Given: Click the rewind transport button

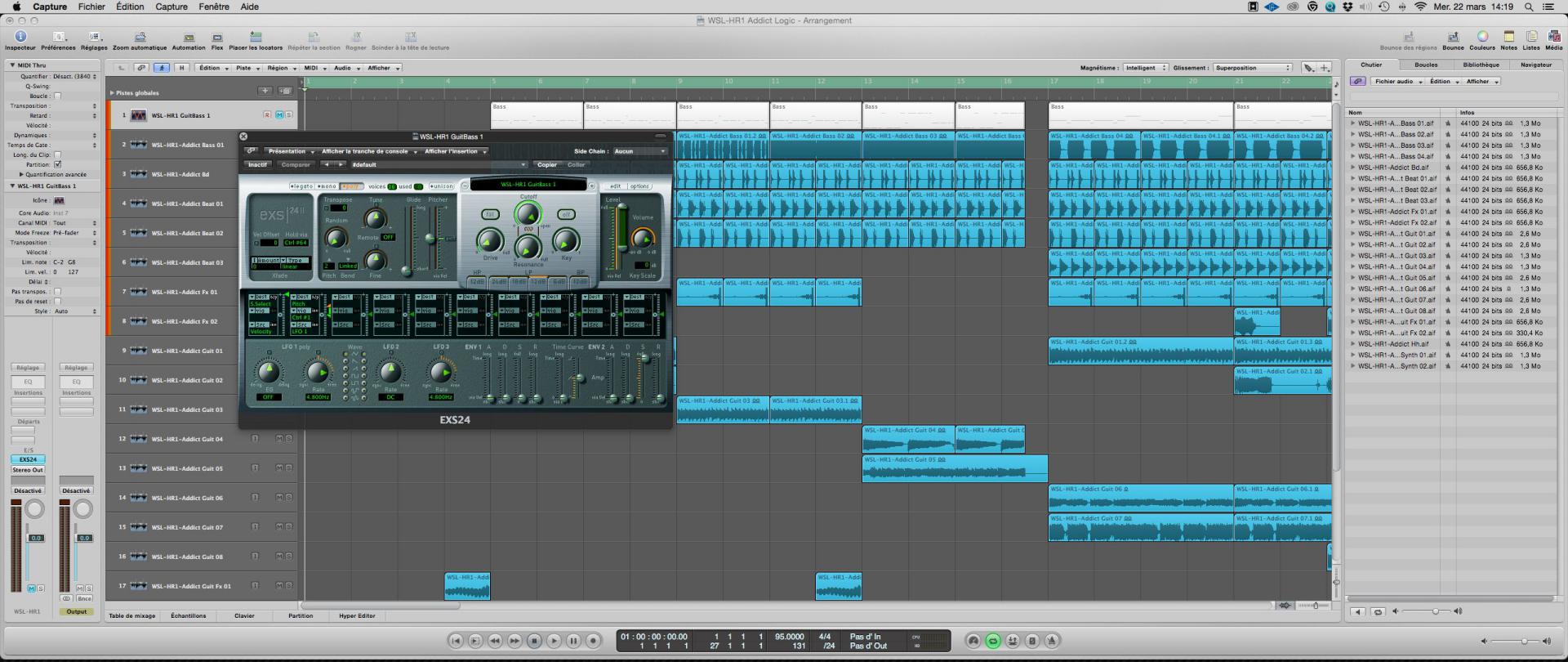Looking at the screenshot, I should coord(495,641).
